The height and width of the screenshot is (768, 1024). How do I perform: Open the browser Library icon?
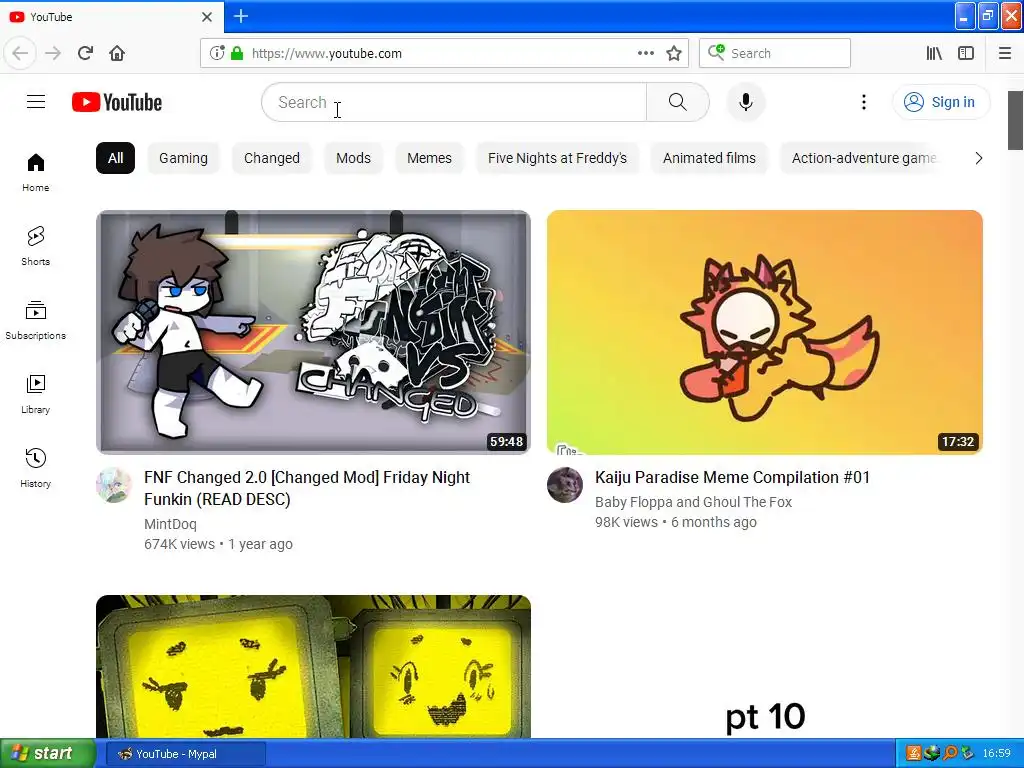[x=934, y=53]
